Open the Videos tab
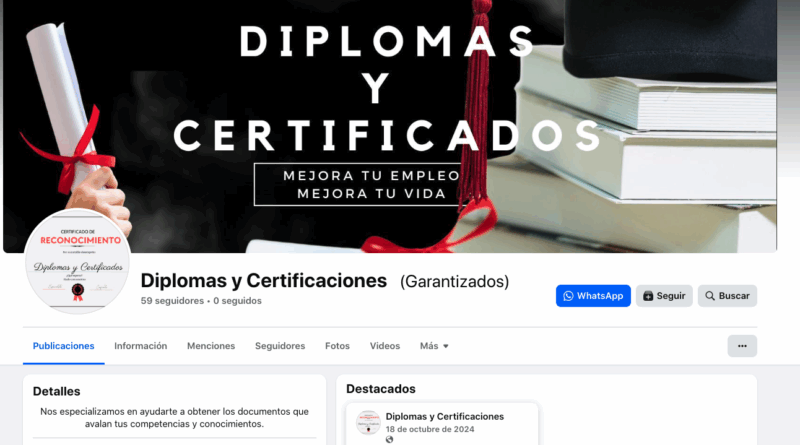Image resolution: width=800 pixels, height=445 pixels. tap(385, 346)
